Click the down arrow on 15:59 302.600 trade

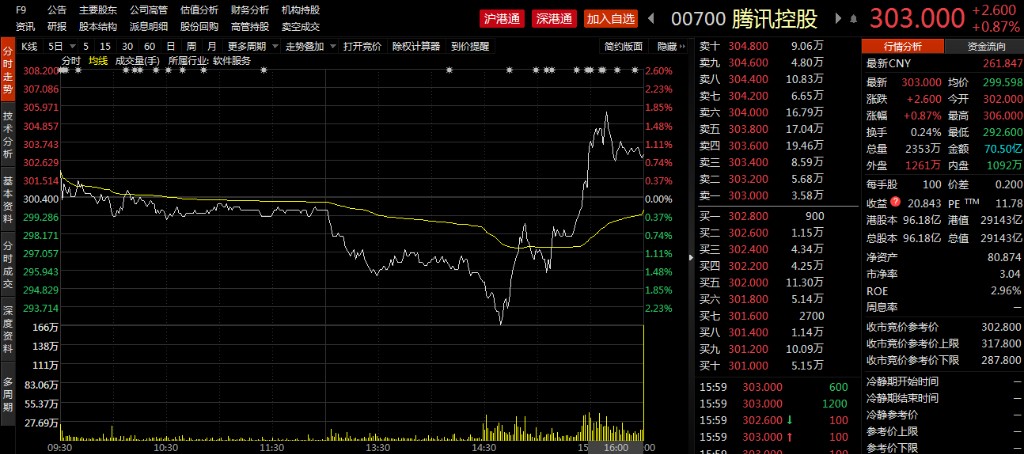[x=790, y=420]
